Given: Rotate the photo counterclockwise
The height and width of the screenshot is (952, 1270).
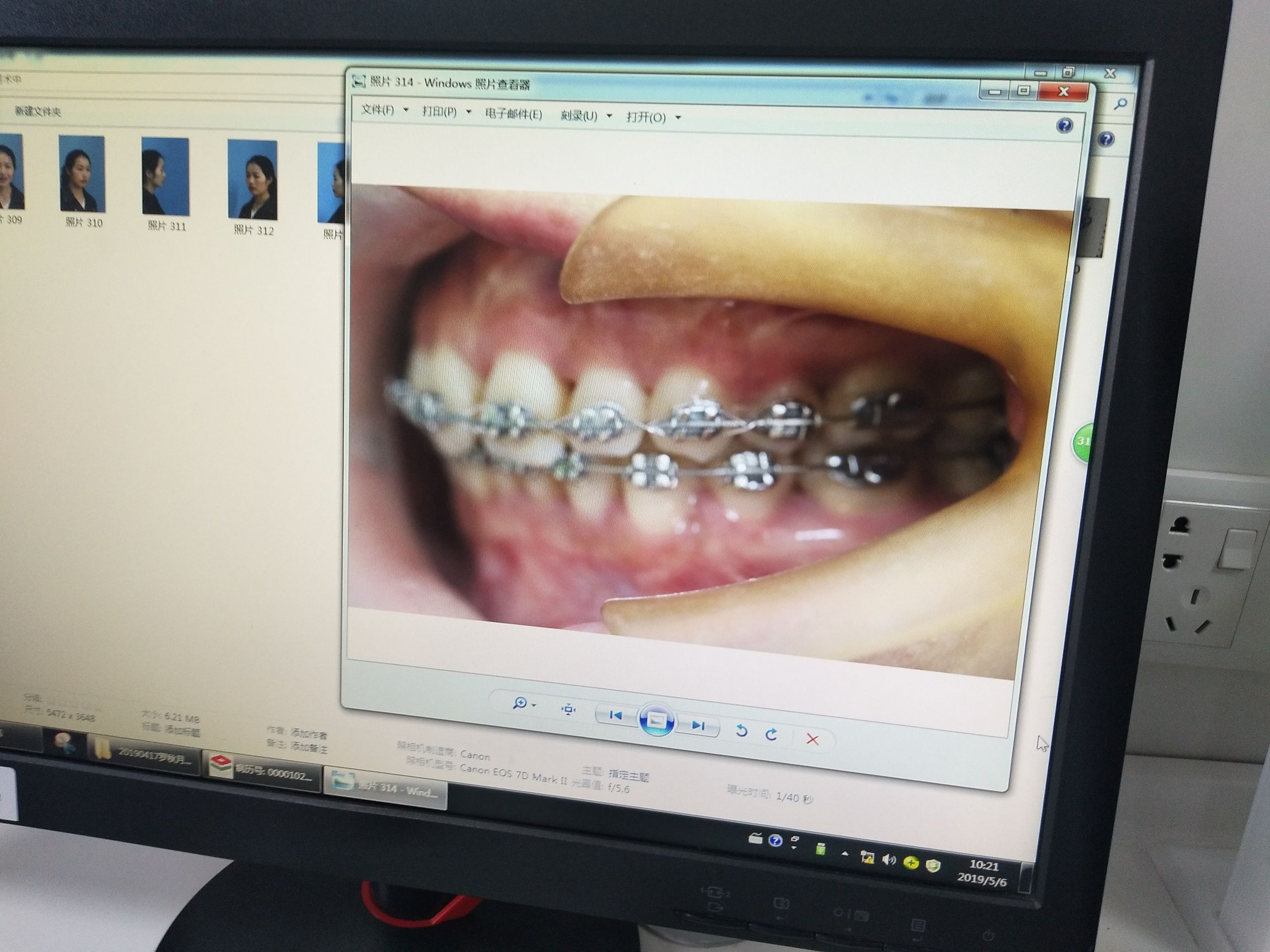Looking at the screenshot, I should pyautogui.click(x=741, y=731).
